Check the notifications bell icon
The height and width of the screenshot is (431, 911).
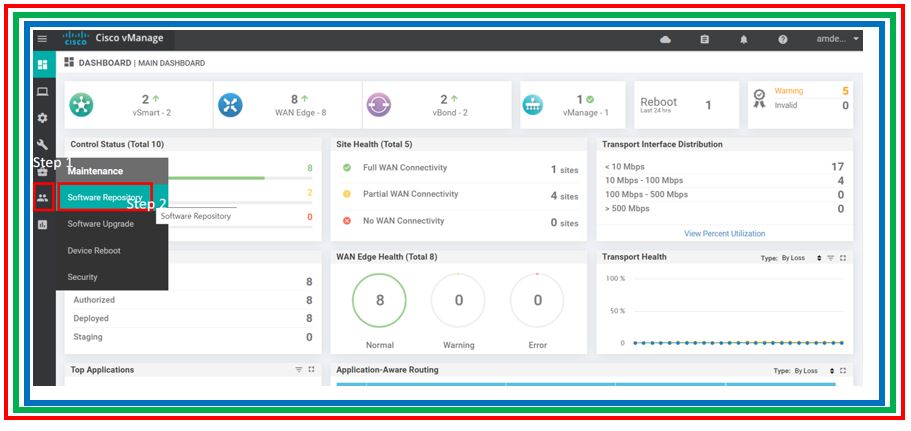[x=744, y=40]
